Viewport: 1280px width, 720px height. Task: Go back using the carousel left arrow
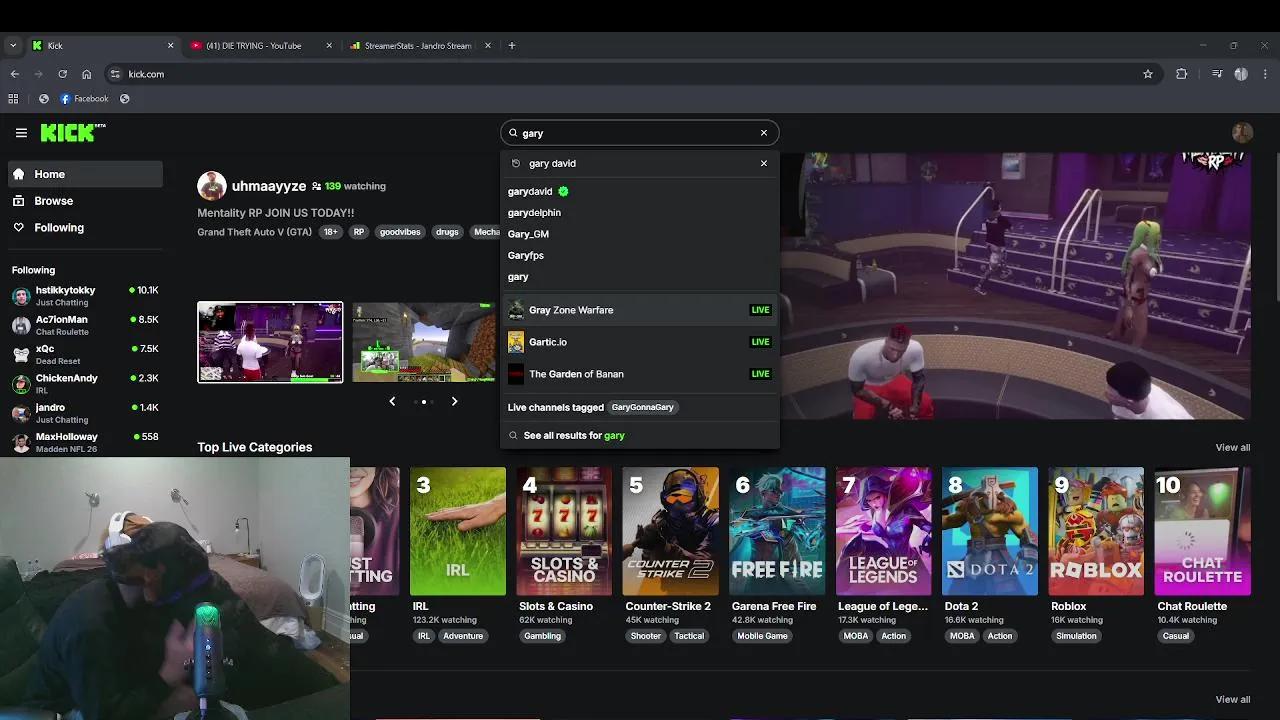pos(392,401)
